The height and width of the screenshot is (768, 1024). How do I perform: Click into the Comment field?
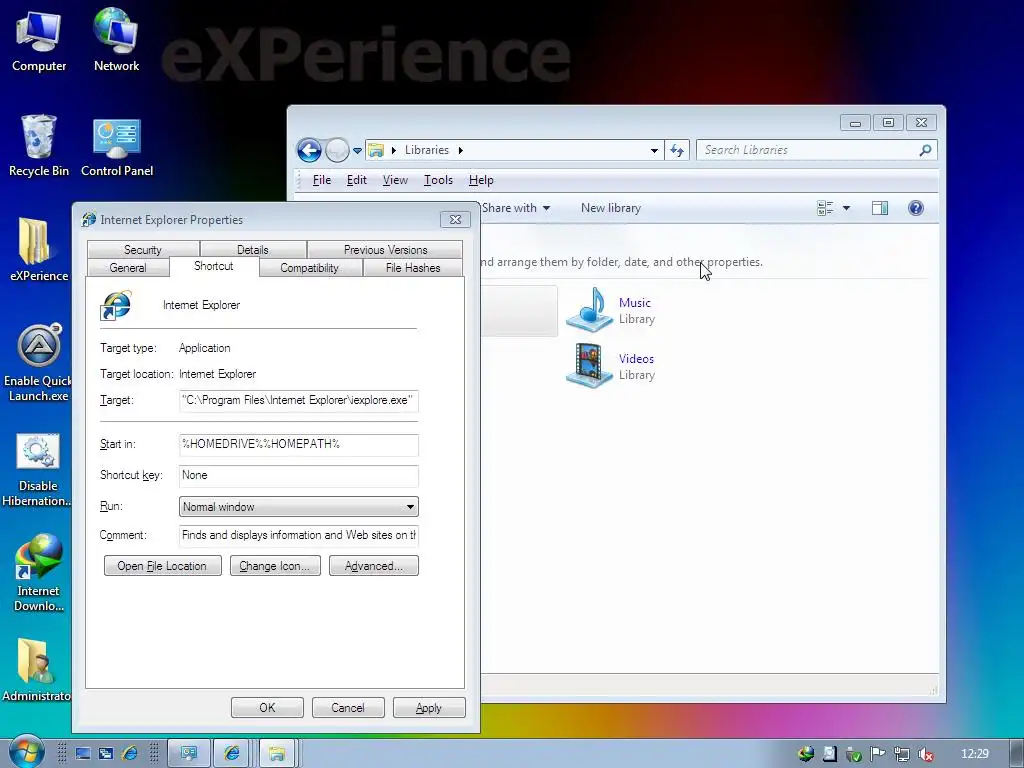pos(298,536)
